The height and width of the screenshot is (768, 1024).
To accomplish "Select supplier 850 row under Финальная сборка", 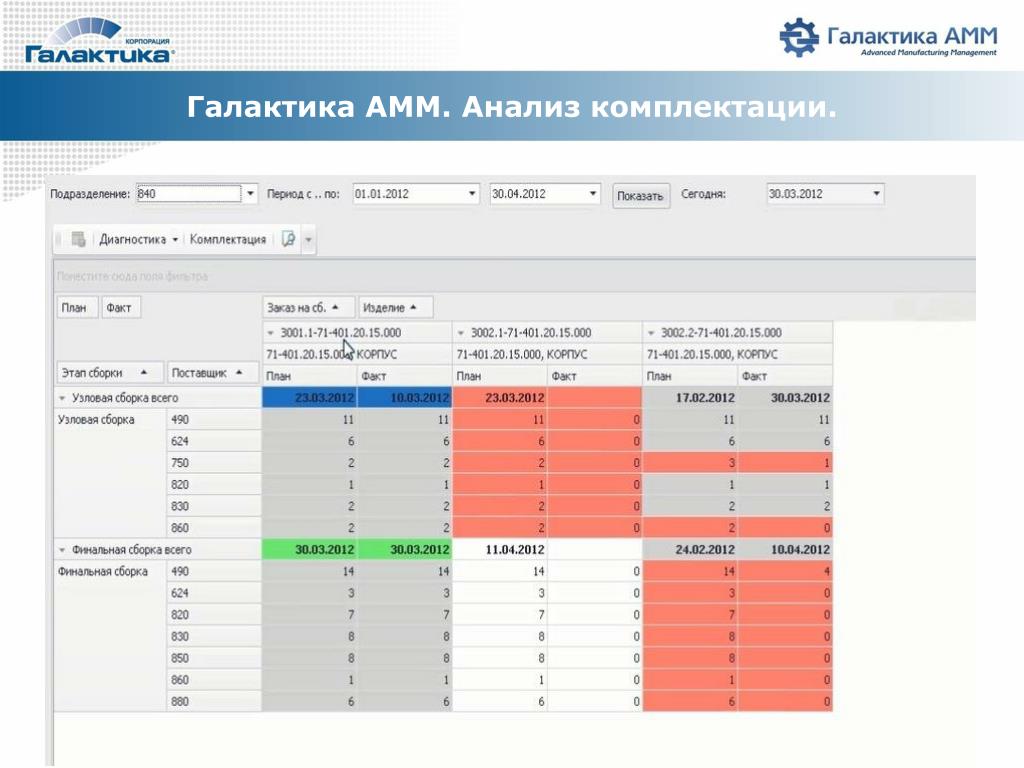I will click(214, 658).
